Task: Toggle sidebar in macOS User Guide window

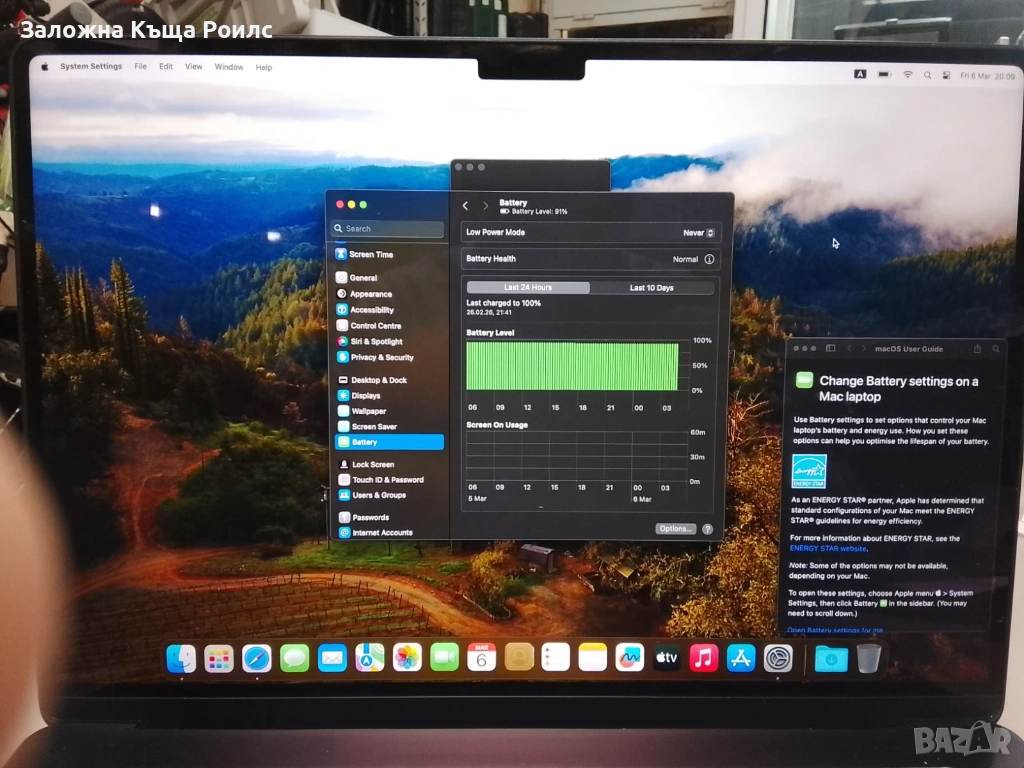Action: pos(831,348)
